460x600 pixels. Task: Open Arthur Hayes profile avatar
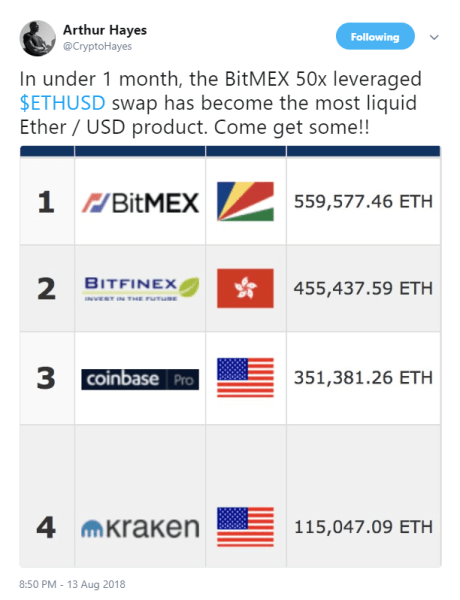38,38
